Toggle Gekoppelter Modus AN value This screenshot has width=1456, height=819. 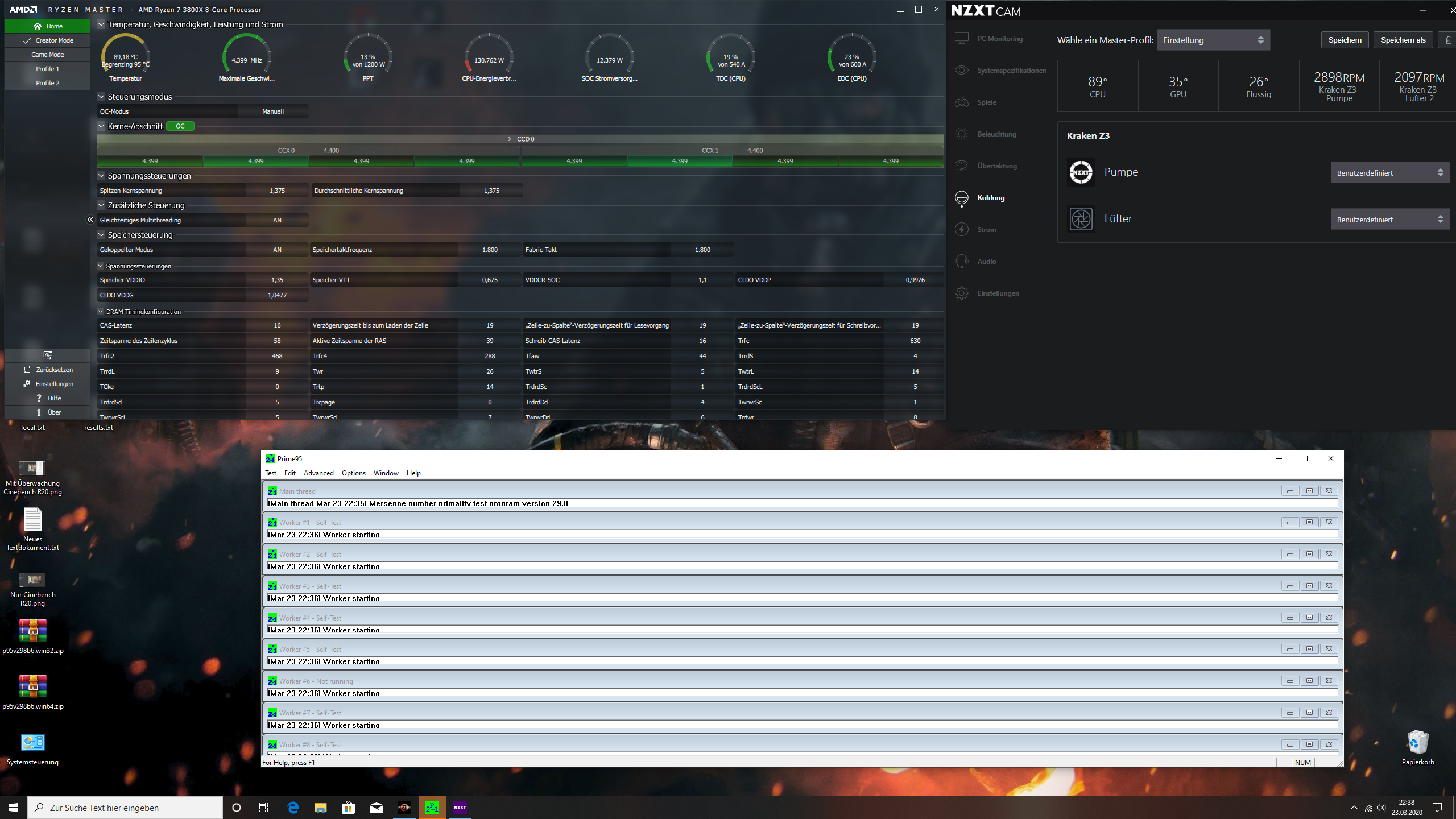277,250
